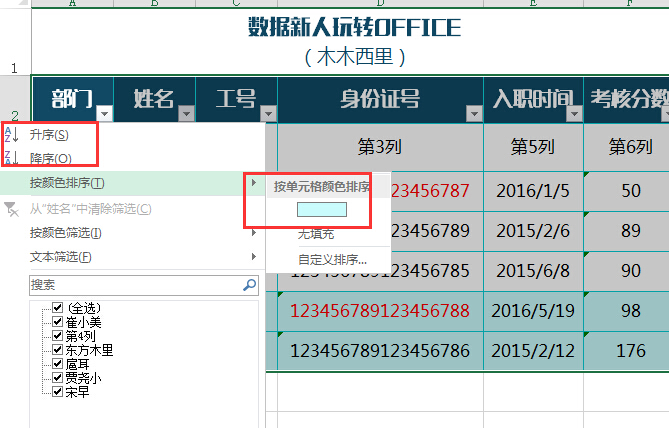Uncheck the 第4列 checkbox
The image size is (669, 428).
tap(58, 335)
